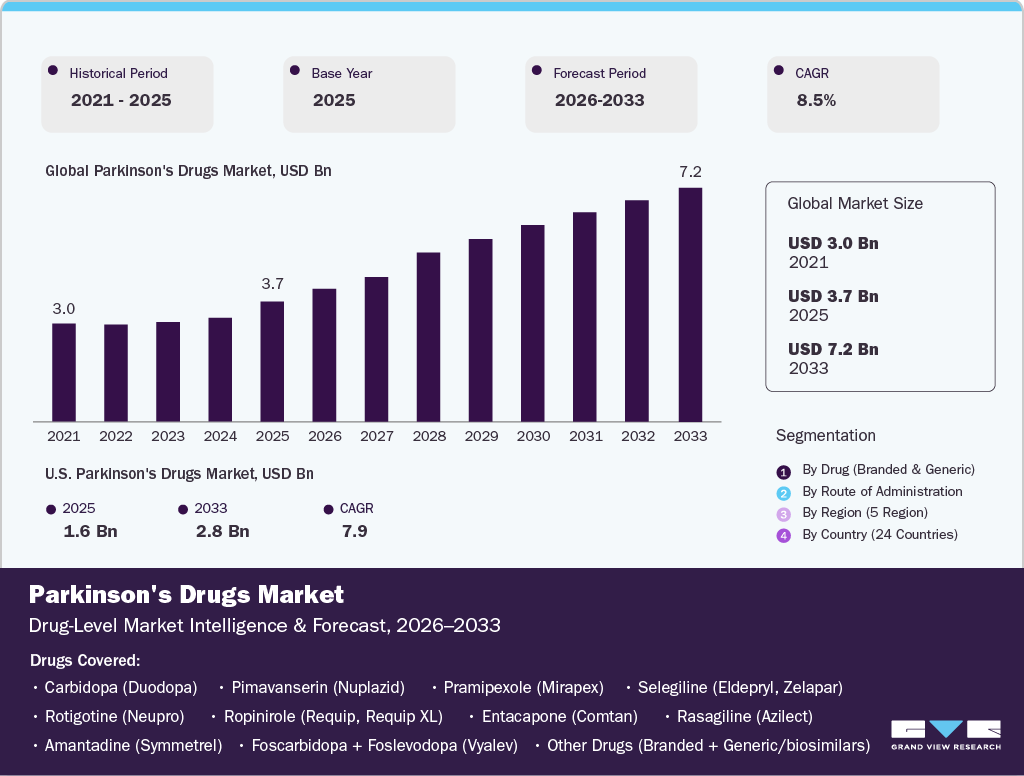Click the 3.7 value label above 2025
The width and height of the screenshot is (1024, 776).
[x=272, y=283]
